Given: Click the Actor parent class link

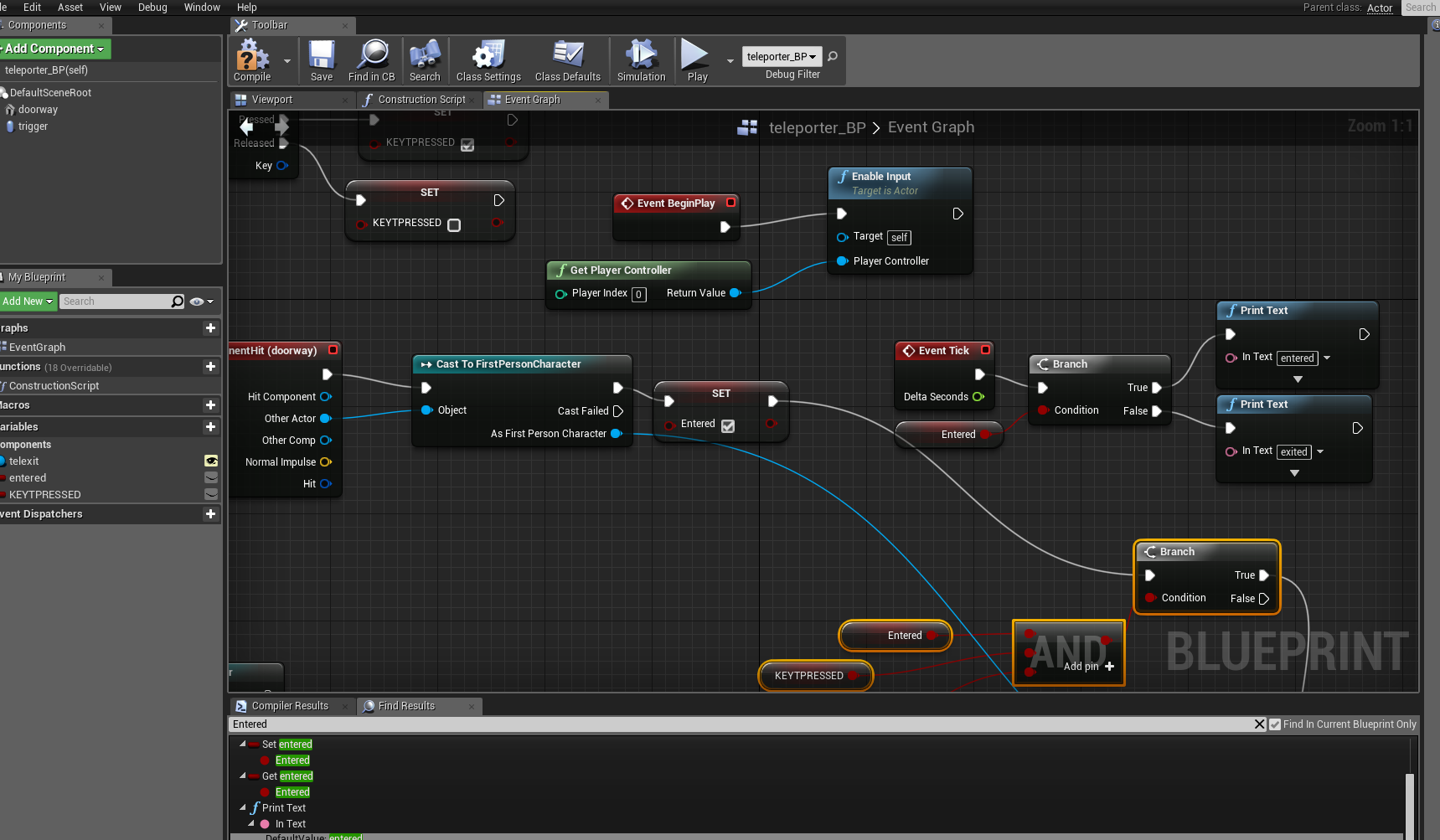Looking at the screenshot, I should (x=1380, y=8).
